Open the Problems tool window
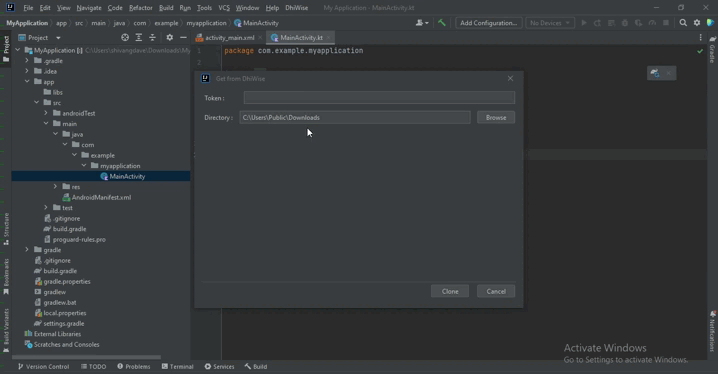The width and height of the screenshot is (718, 374). click(133, 367)
